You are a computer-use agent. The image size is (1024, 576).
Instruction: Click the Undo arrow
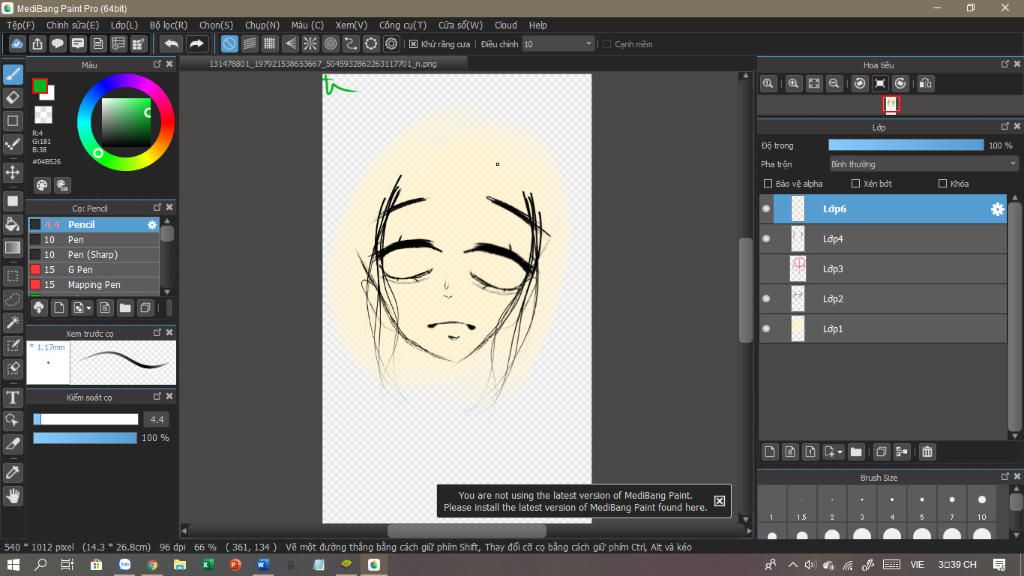171,44
